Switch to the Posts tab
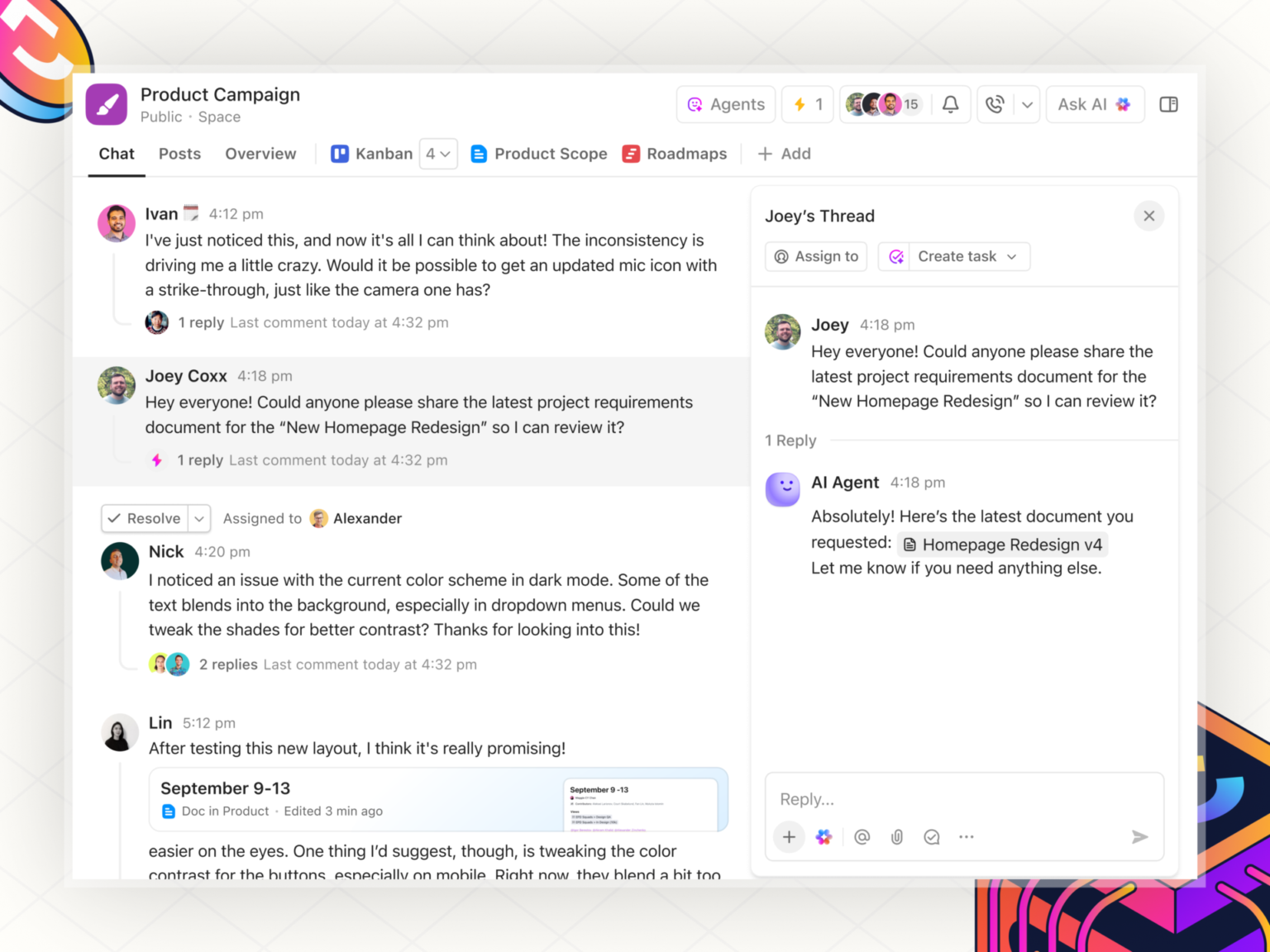The width and height of the screenshot is (1270, 952). pyautogui.click(x=179, y=154)
